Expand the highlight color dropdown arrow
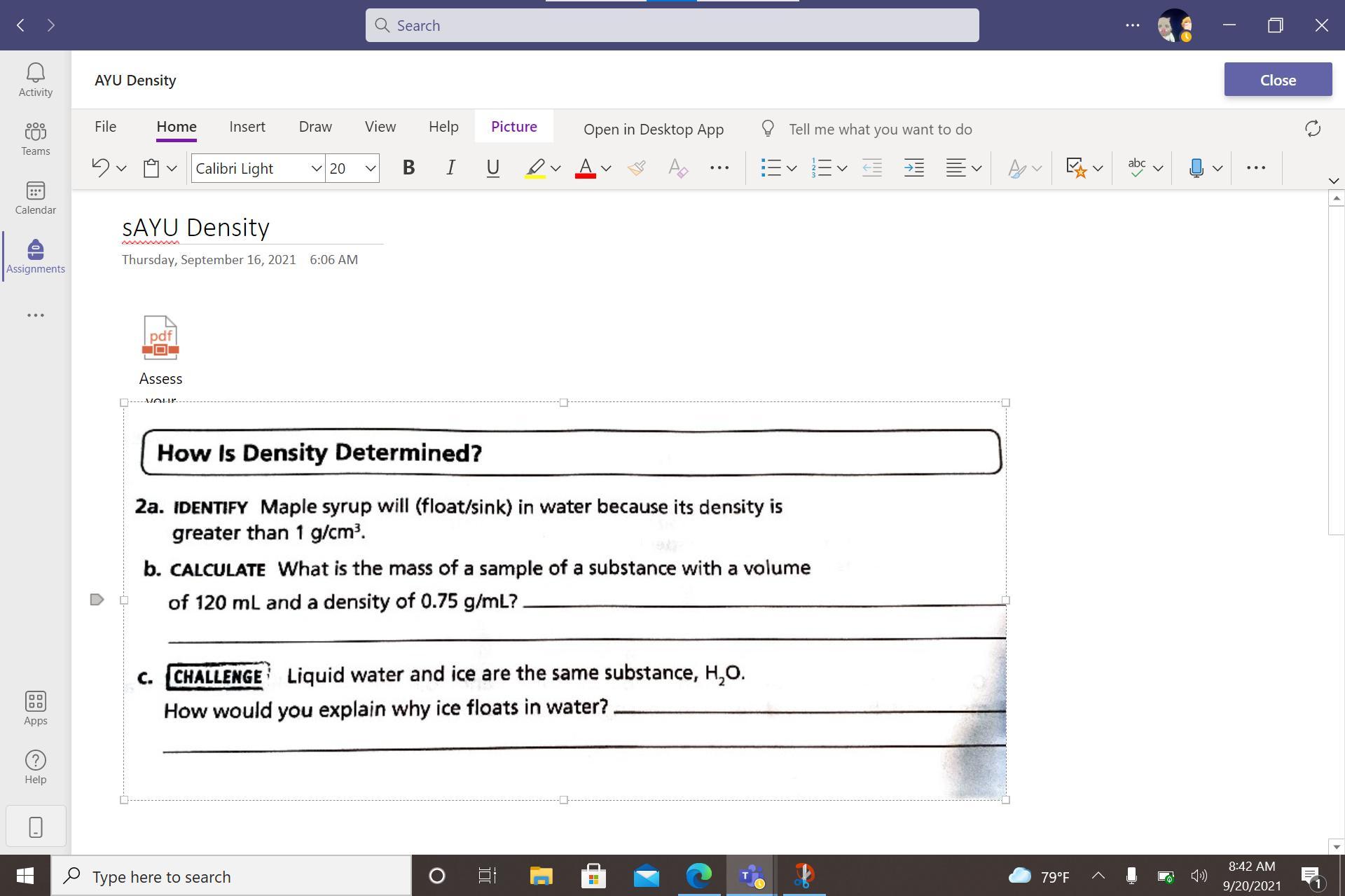 click(x=556, y=168)
